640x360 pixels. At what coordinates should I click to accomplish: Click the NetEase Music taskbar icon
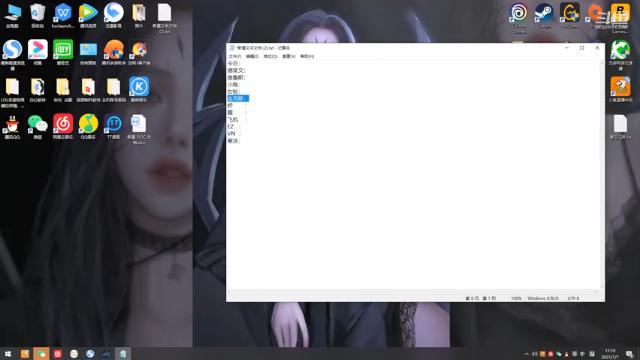[58, 354]
